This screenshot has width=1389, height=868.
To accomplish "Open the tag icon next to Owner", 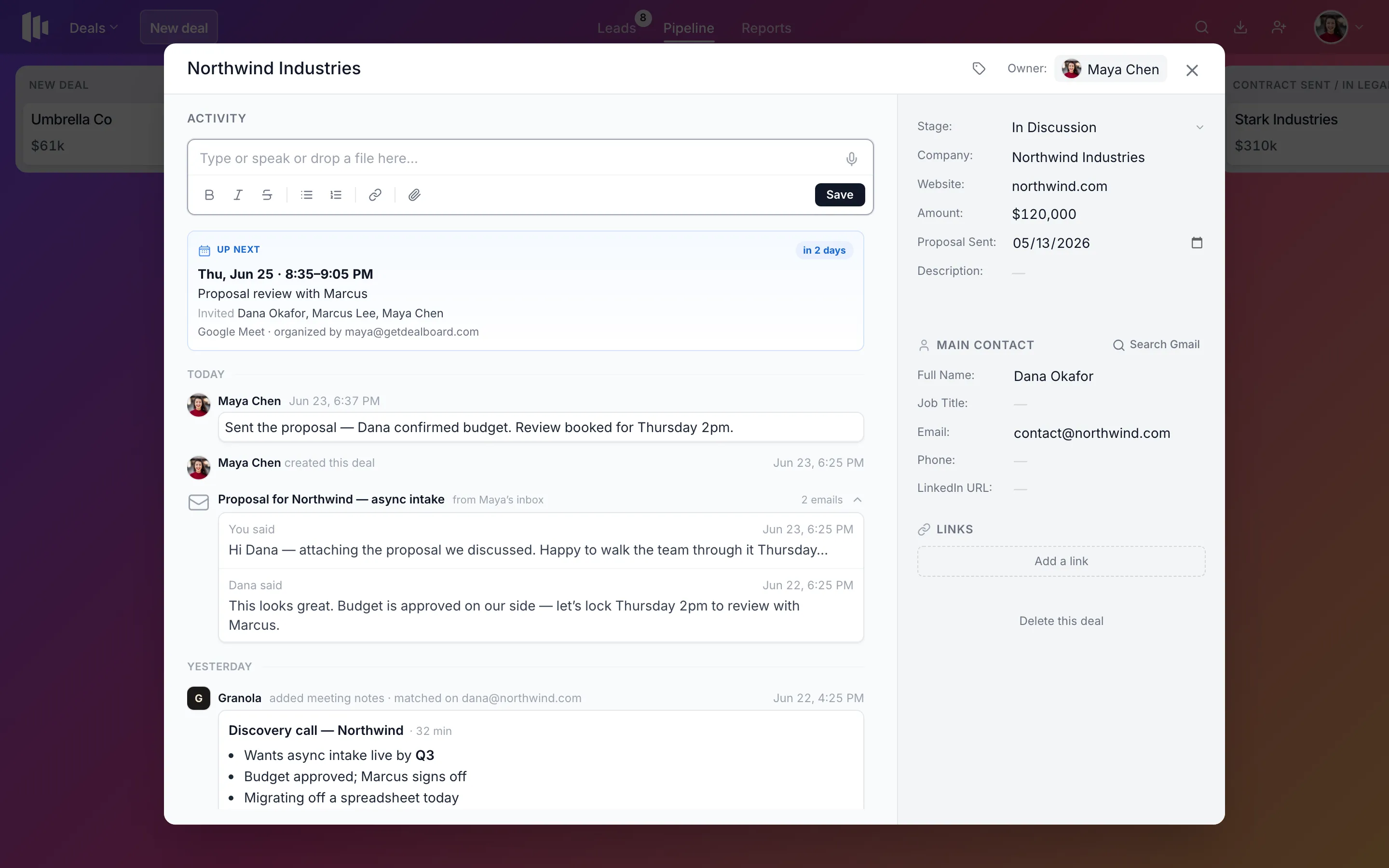I will (x=979, y=68).
